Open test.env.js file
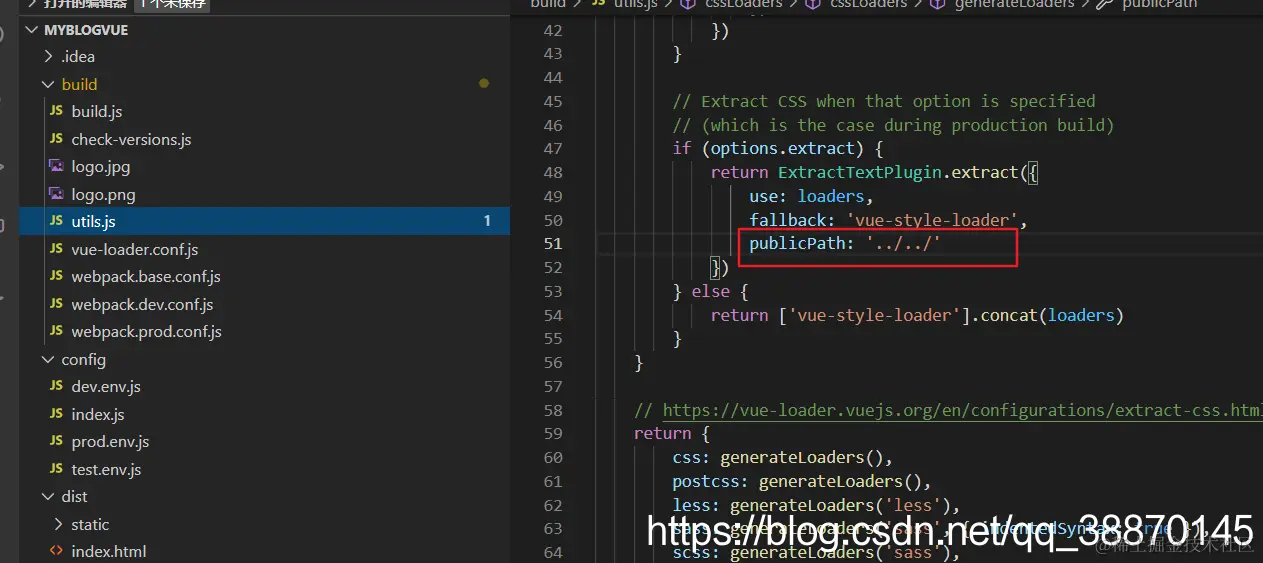1263x563 pixels. [106, 469]
